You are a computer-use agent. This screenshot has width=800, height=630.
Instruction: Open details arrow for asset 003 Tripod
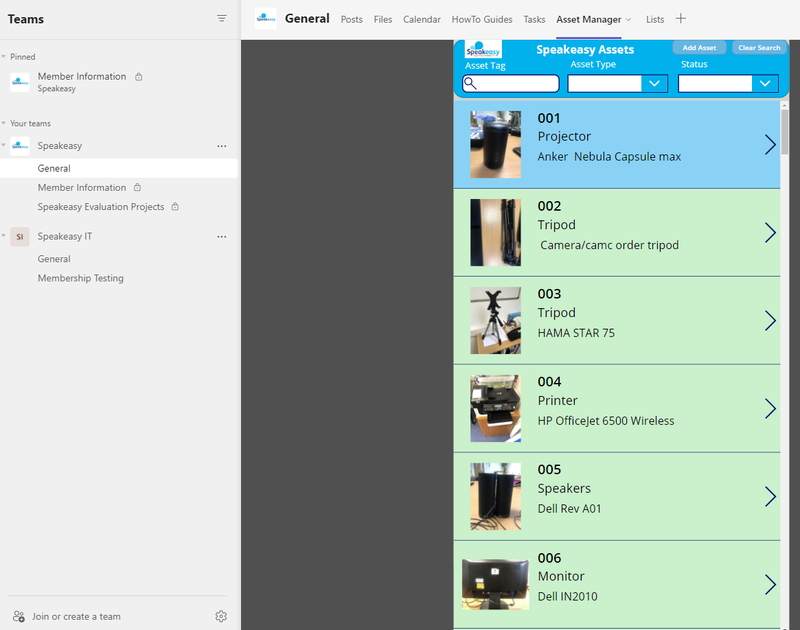click(770, 321)
